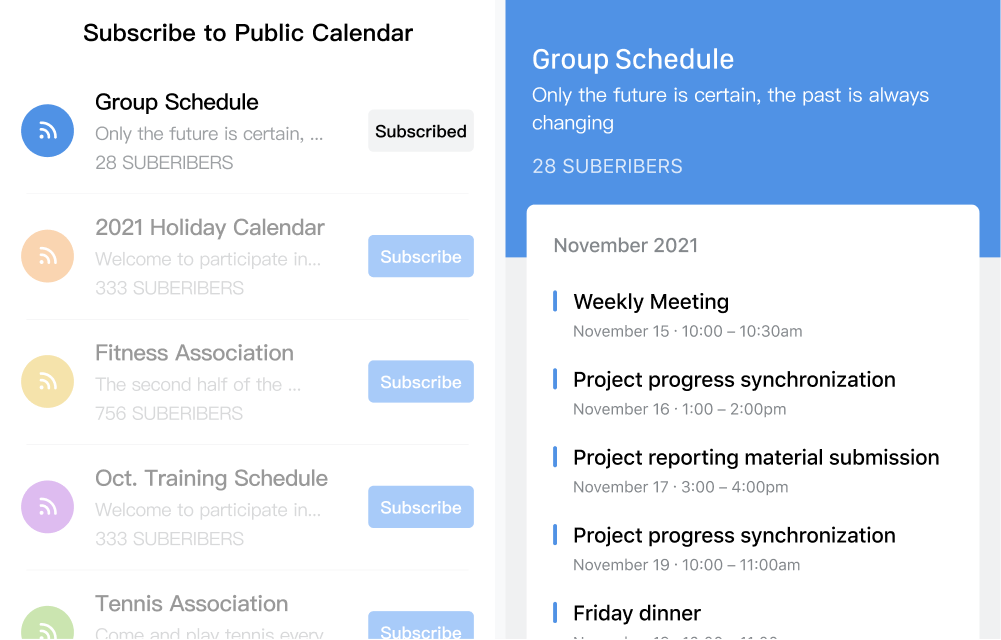Subscribe to the Tennis Association calendar
The image size is (1001, 640).
(x=421, y=626)
